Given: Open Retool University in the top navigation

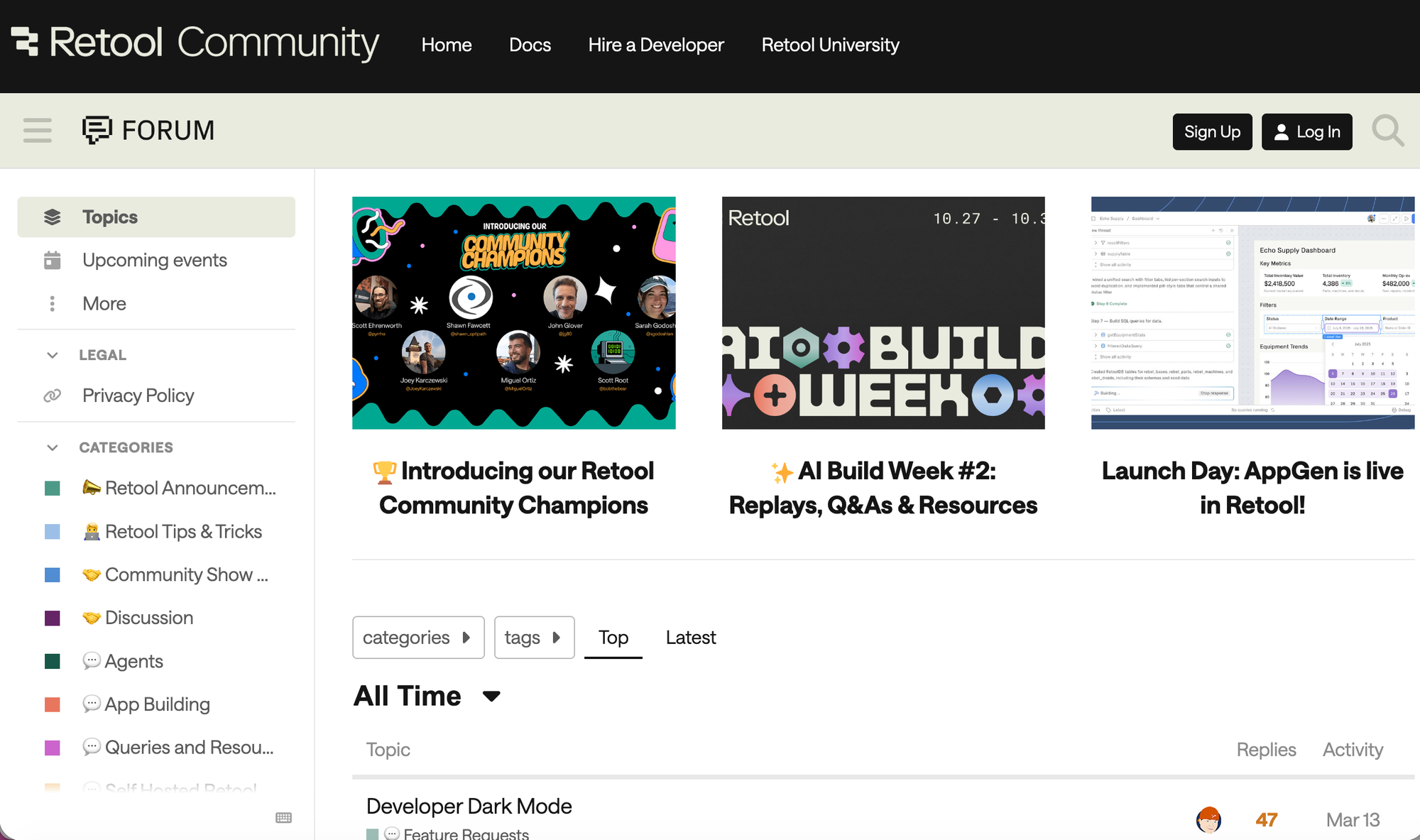Looking at the screenshot, I should [830, 45].
